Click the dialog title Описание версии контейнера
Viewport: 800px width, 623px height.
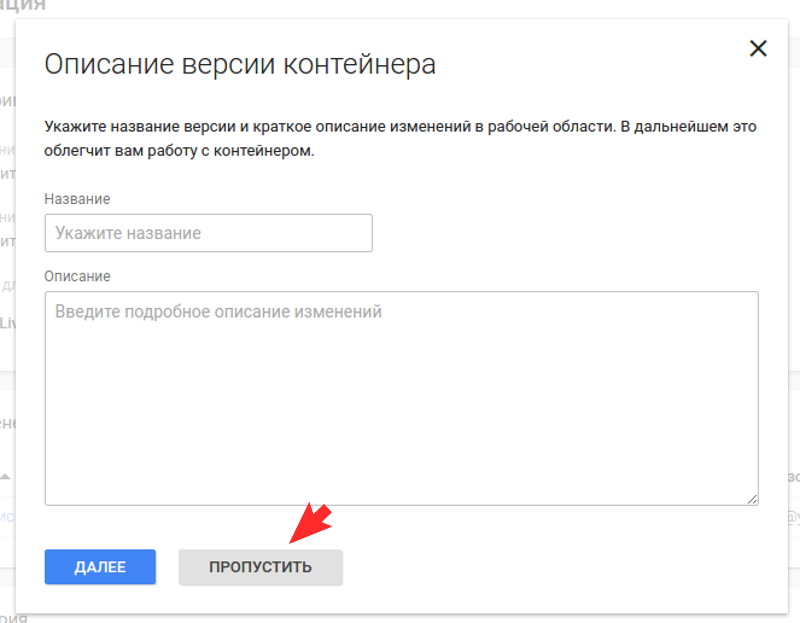pos(240,64)
